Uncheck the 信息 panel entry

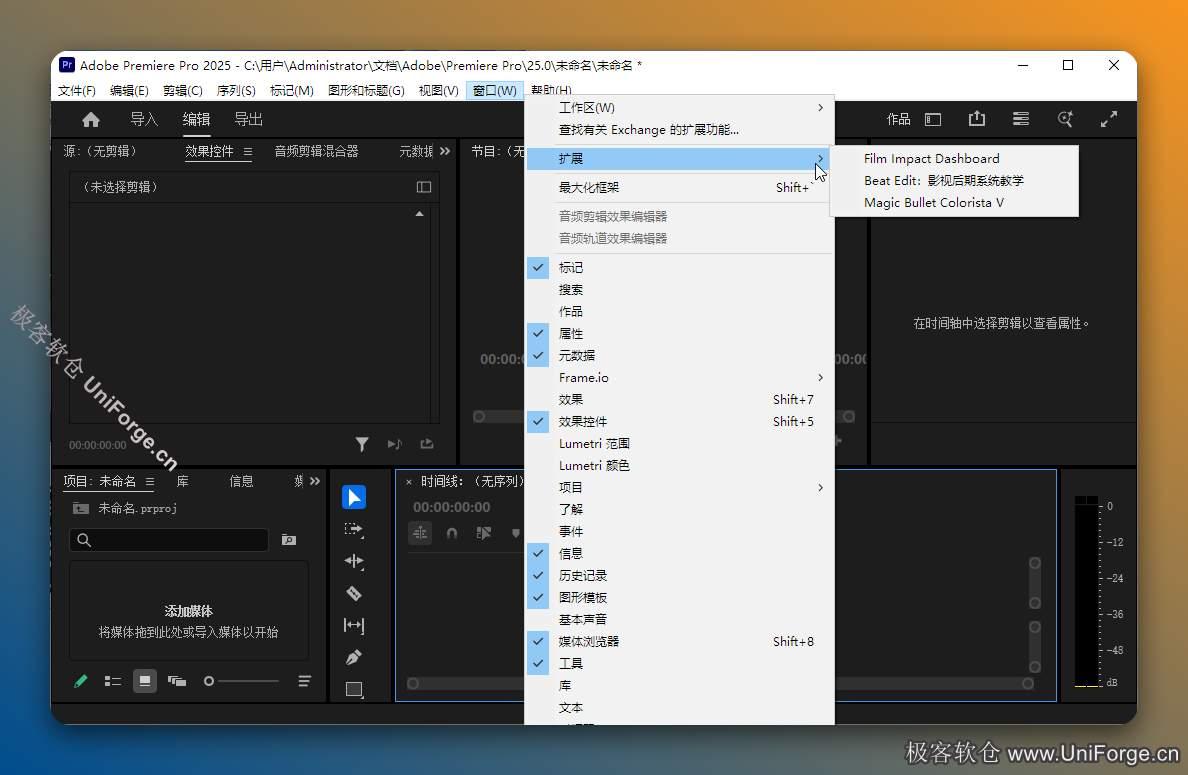[680, 554]
